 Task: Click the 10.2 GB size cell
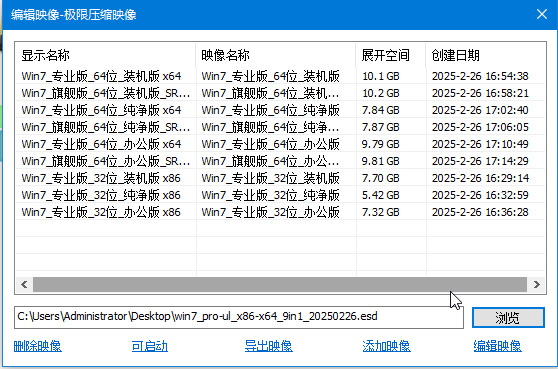tap(381, 93)
